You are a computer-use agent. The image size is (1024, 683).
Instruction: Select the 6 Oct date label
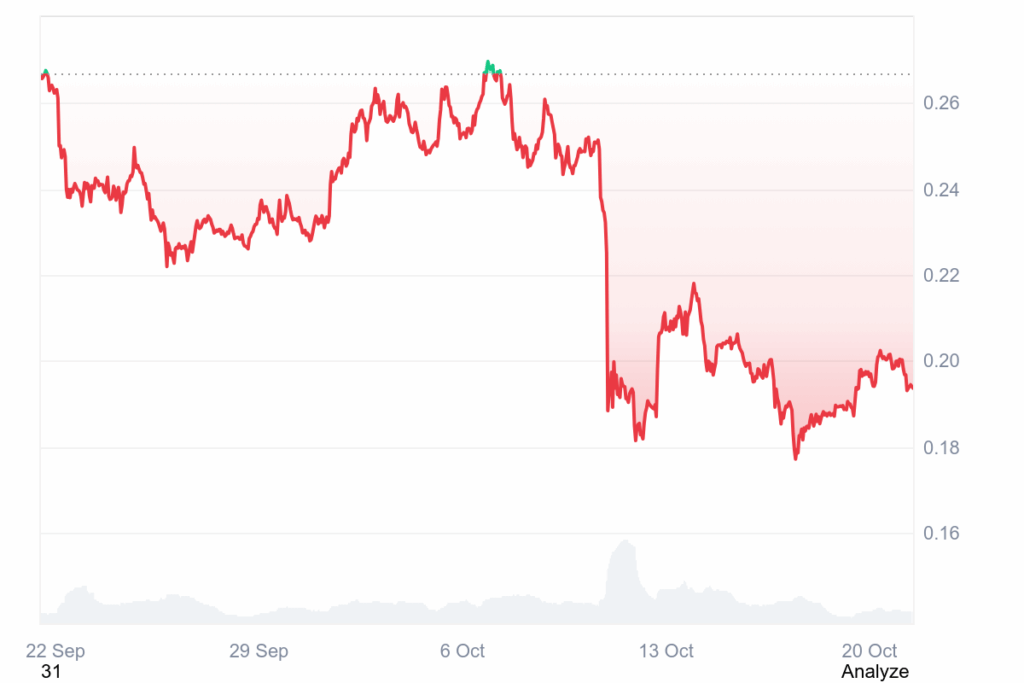tap(462, 651)
